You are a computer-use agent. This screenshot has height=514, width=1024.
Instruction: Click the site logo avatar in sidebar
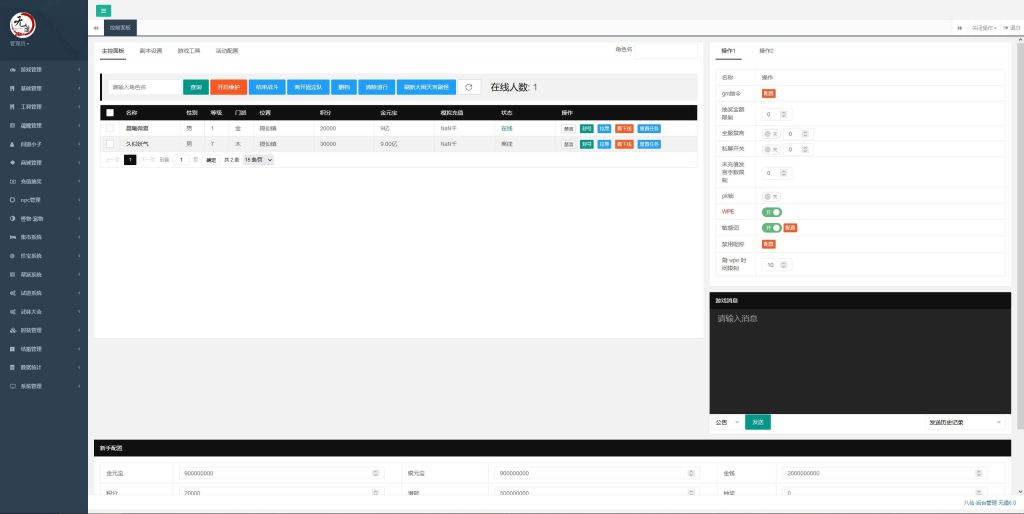point(22,25)
